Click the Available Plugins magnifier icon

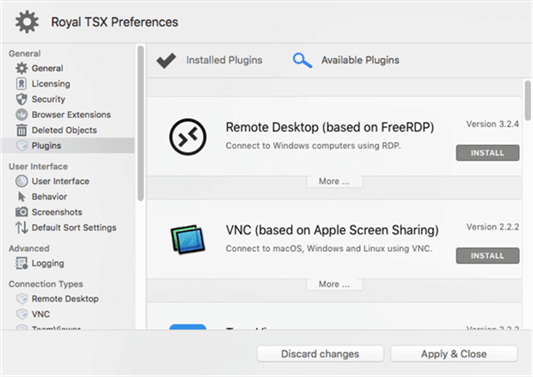[302, 61]
